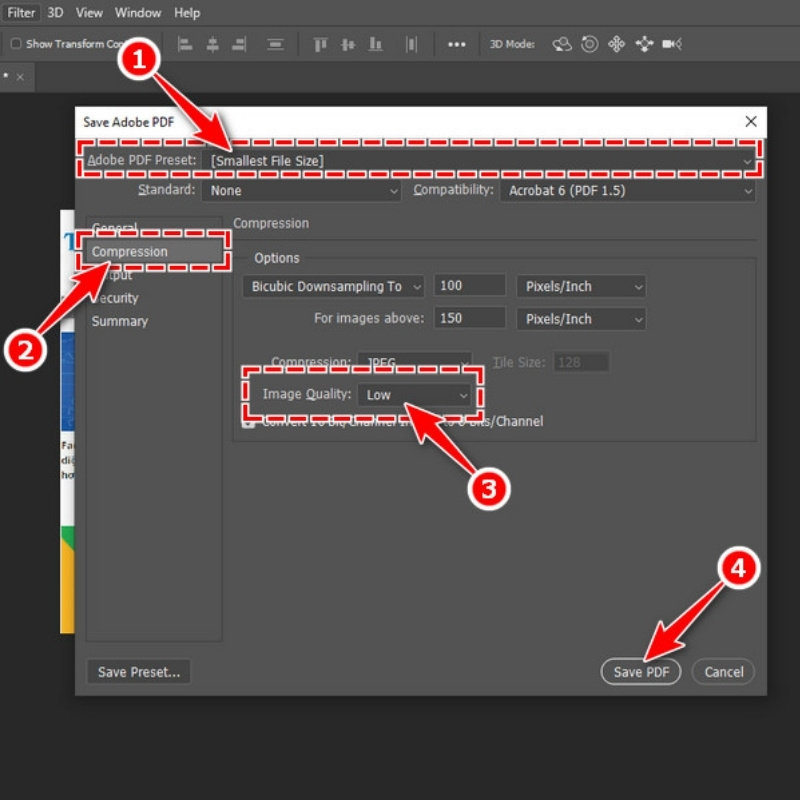Click the For images above field 150

point(469,318)
